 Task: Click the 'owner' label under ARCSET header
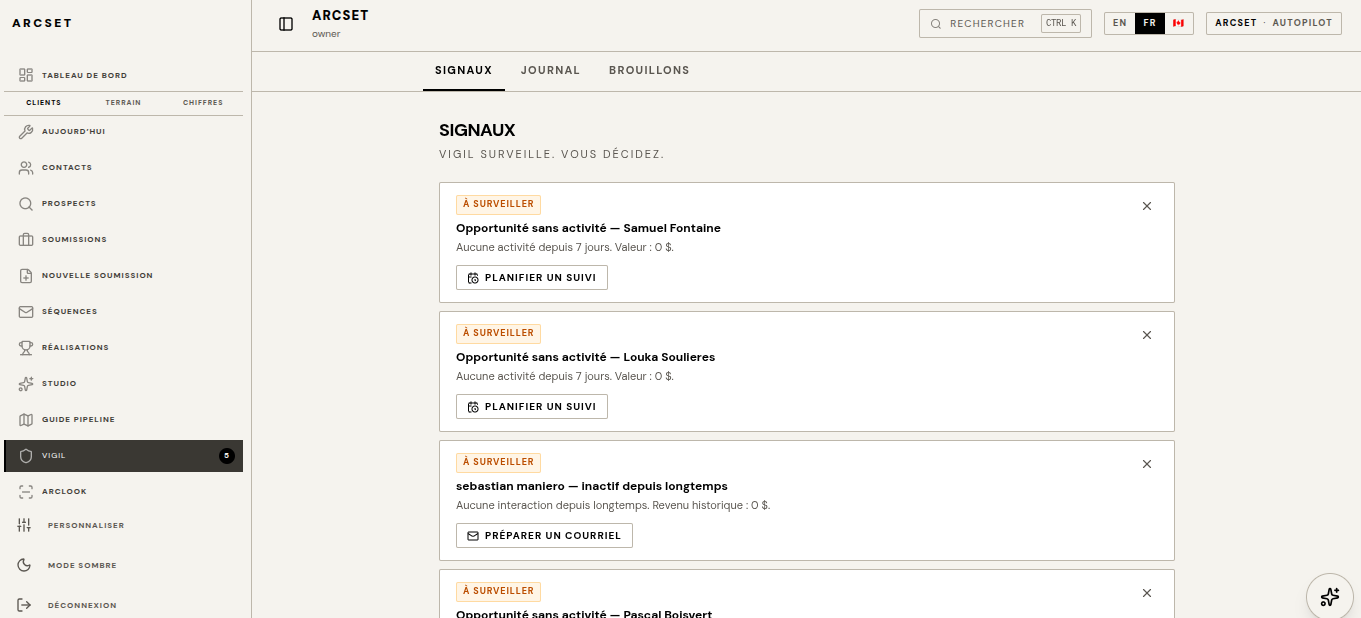click(326, 34)
